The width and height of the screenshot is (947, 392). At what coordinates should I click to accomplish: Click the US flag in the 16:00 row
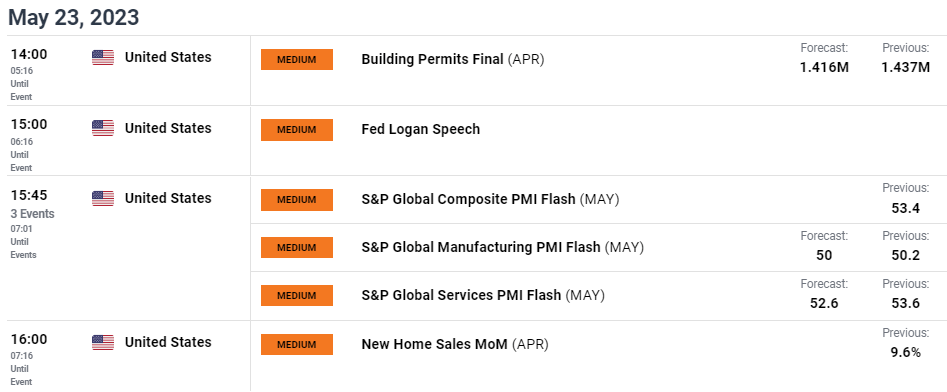point(103,342)
